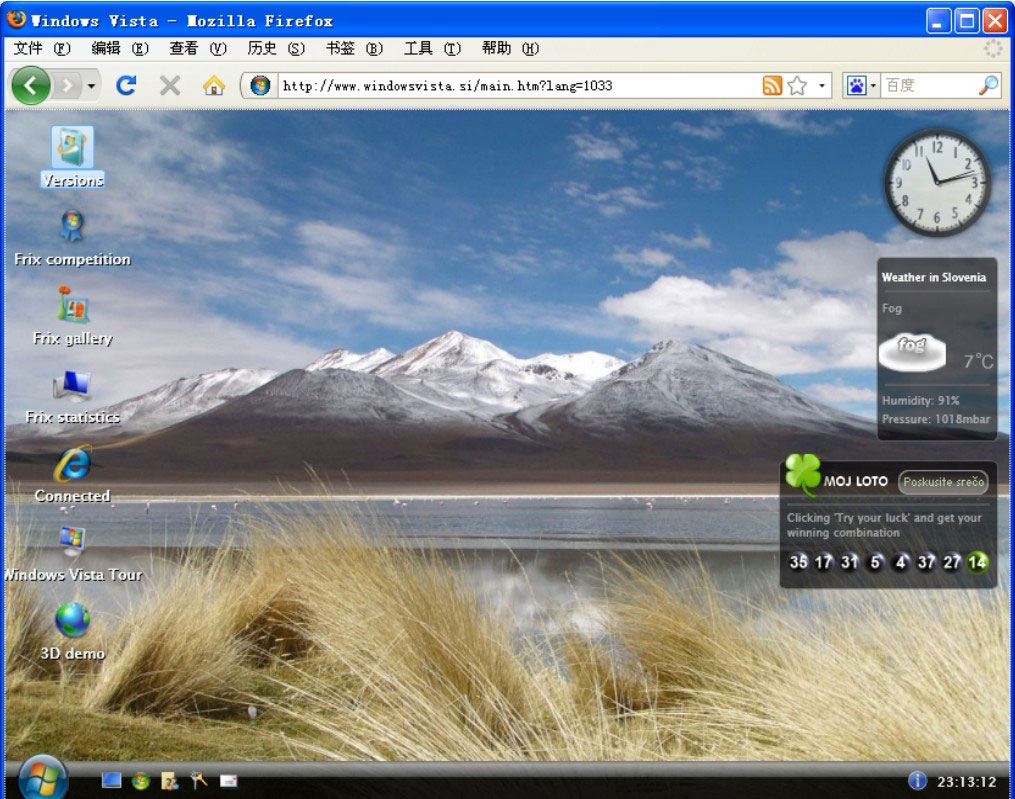Screen dimensions: 1015x799
Task: Click the Firefox back button
Action: [x=30, y=85]
